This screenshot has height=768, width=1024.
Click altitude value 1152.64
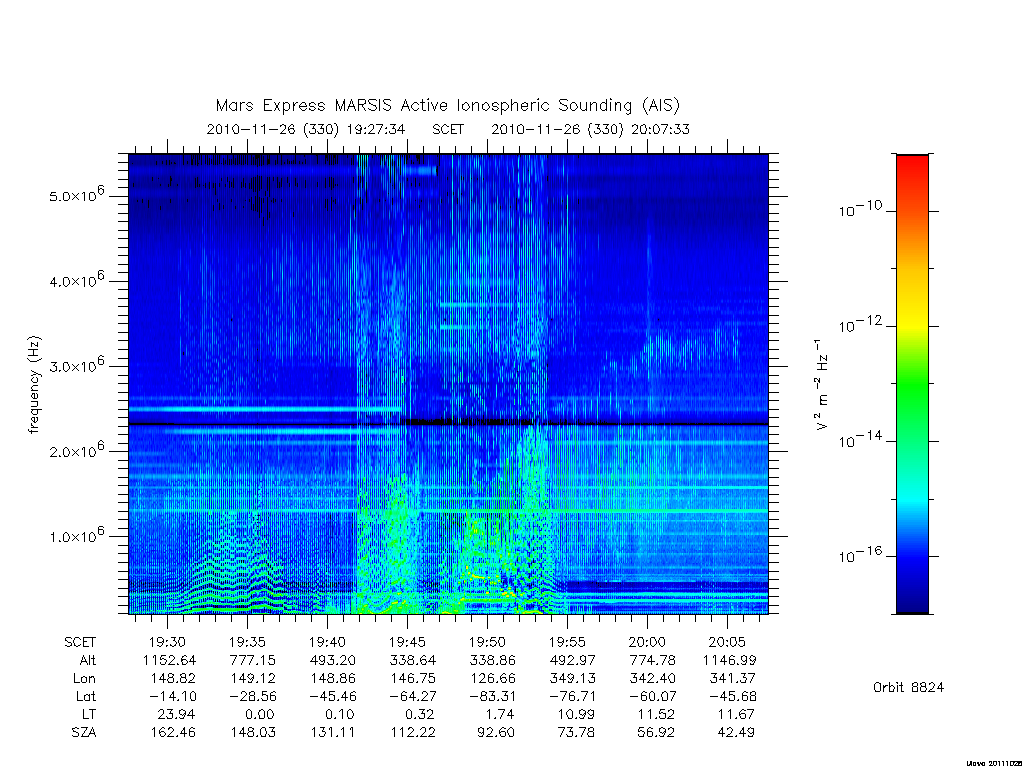pyautogui.click(x=169, y=660)
